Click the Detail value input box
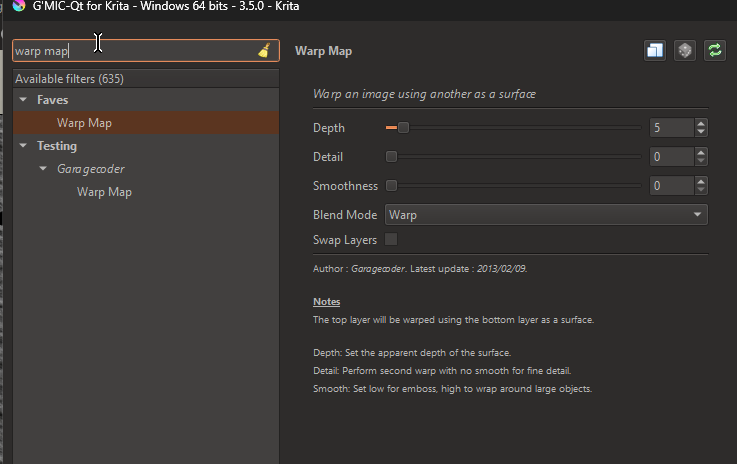The height and width of the screenshot is (464, 737). (670, 157)
